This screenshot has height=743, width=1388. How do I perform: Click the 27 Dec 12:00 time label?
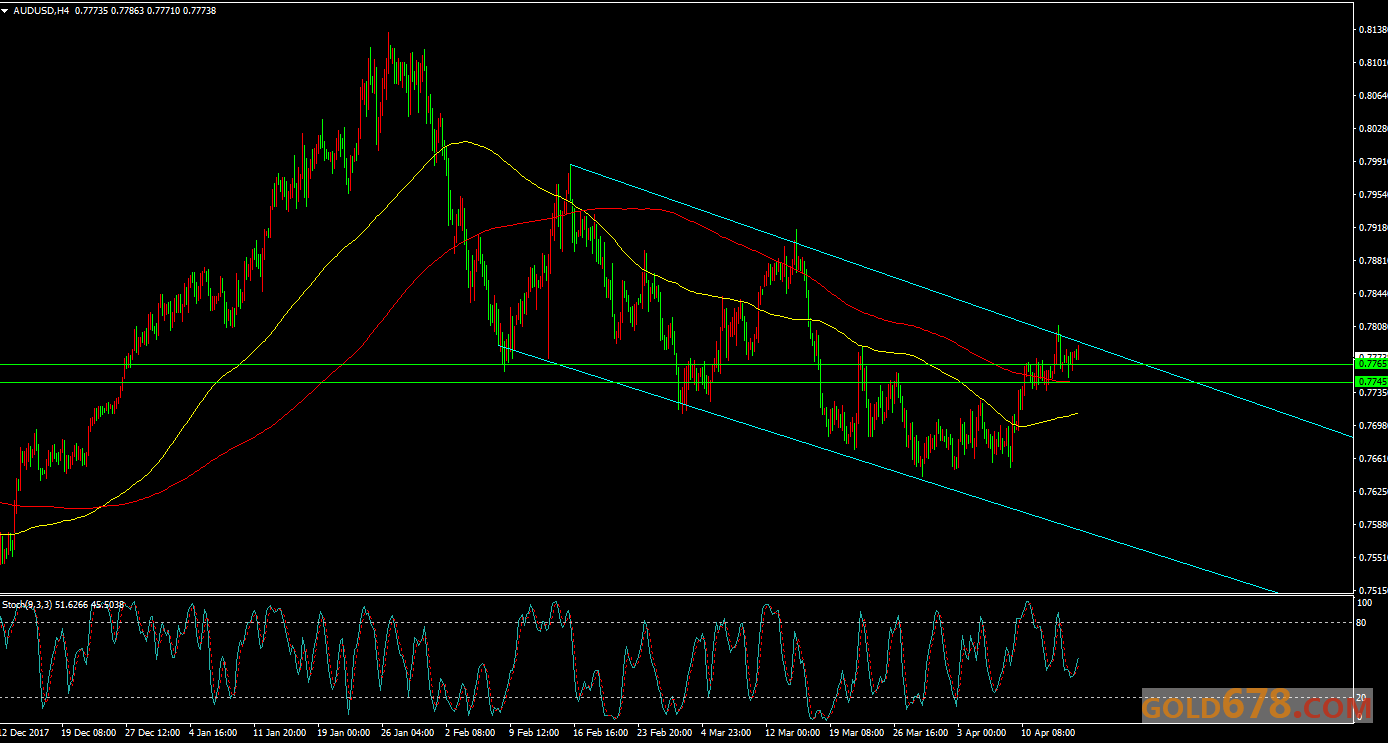151,733
